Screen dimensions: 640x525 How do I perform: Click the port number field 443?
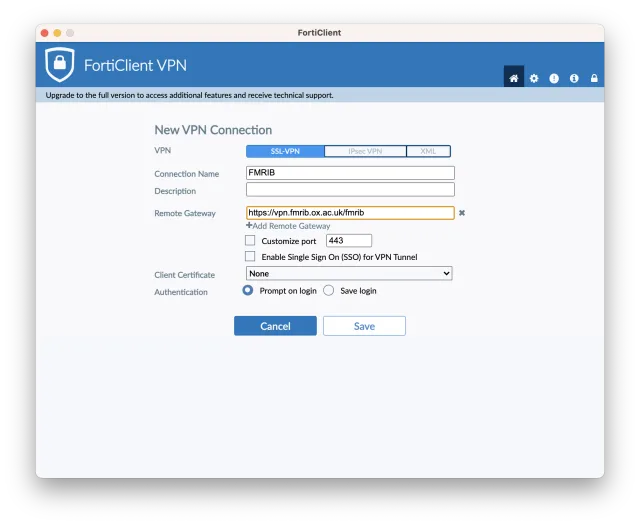point(349,240)
